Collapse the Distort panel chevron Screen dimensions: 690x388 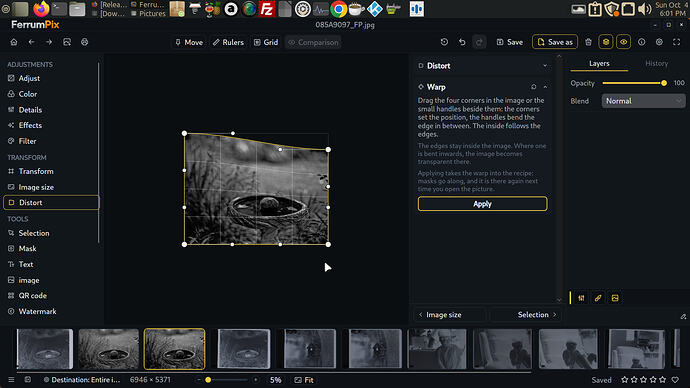[545, 66]
